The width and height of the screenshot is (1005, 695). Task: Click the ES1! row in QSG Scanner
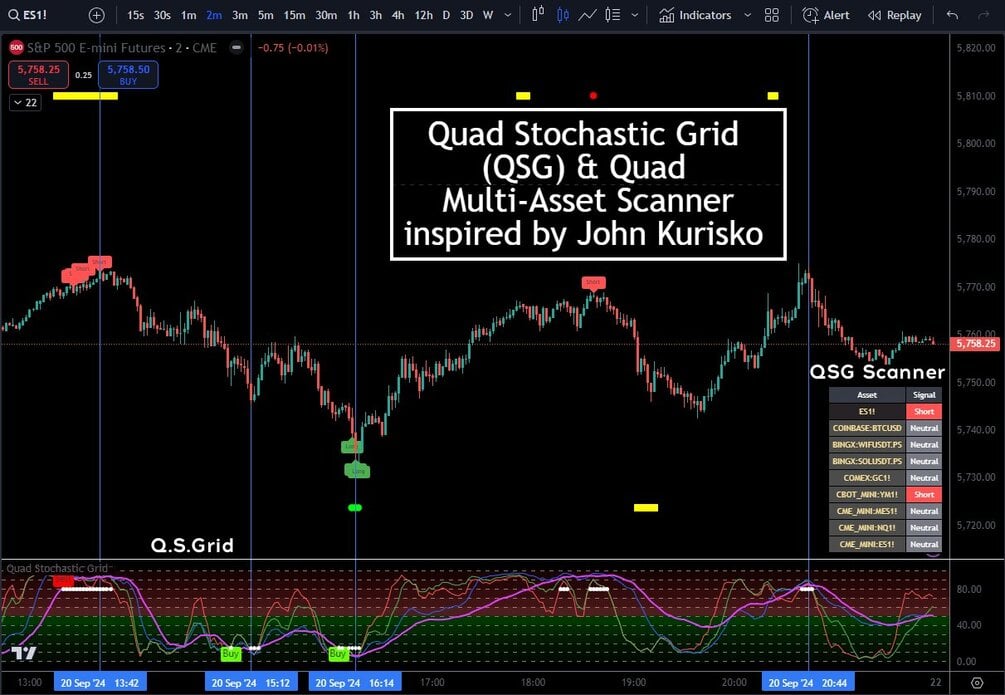point(885,412)
